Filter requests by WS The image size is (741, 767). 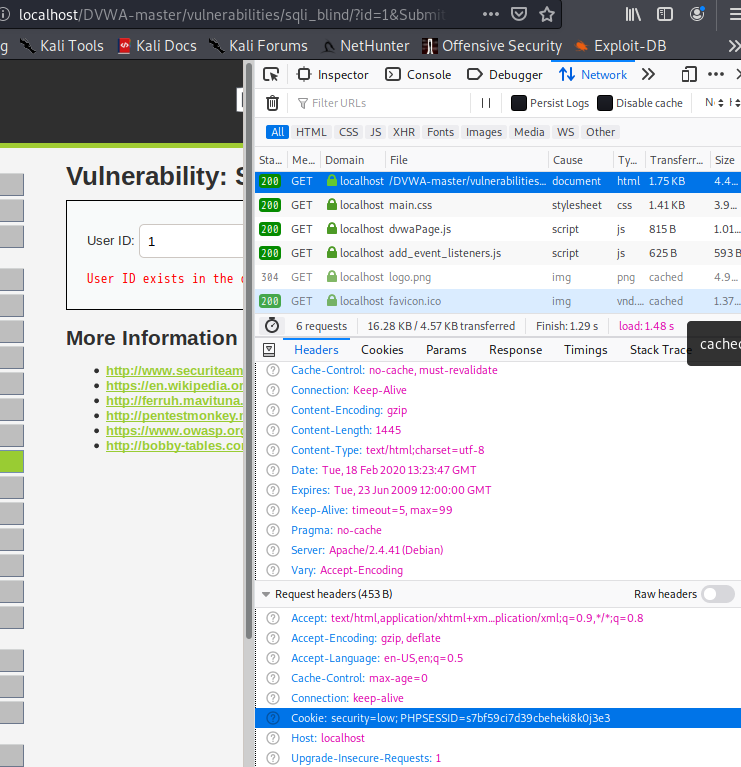click(x=565, y=132)
